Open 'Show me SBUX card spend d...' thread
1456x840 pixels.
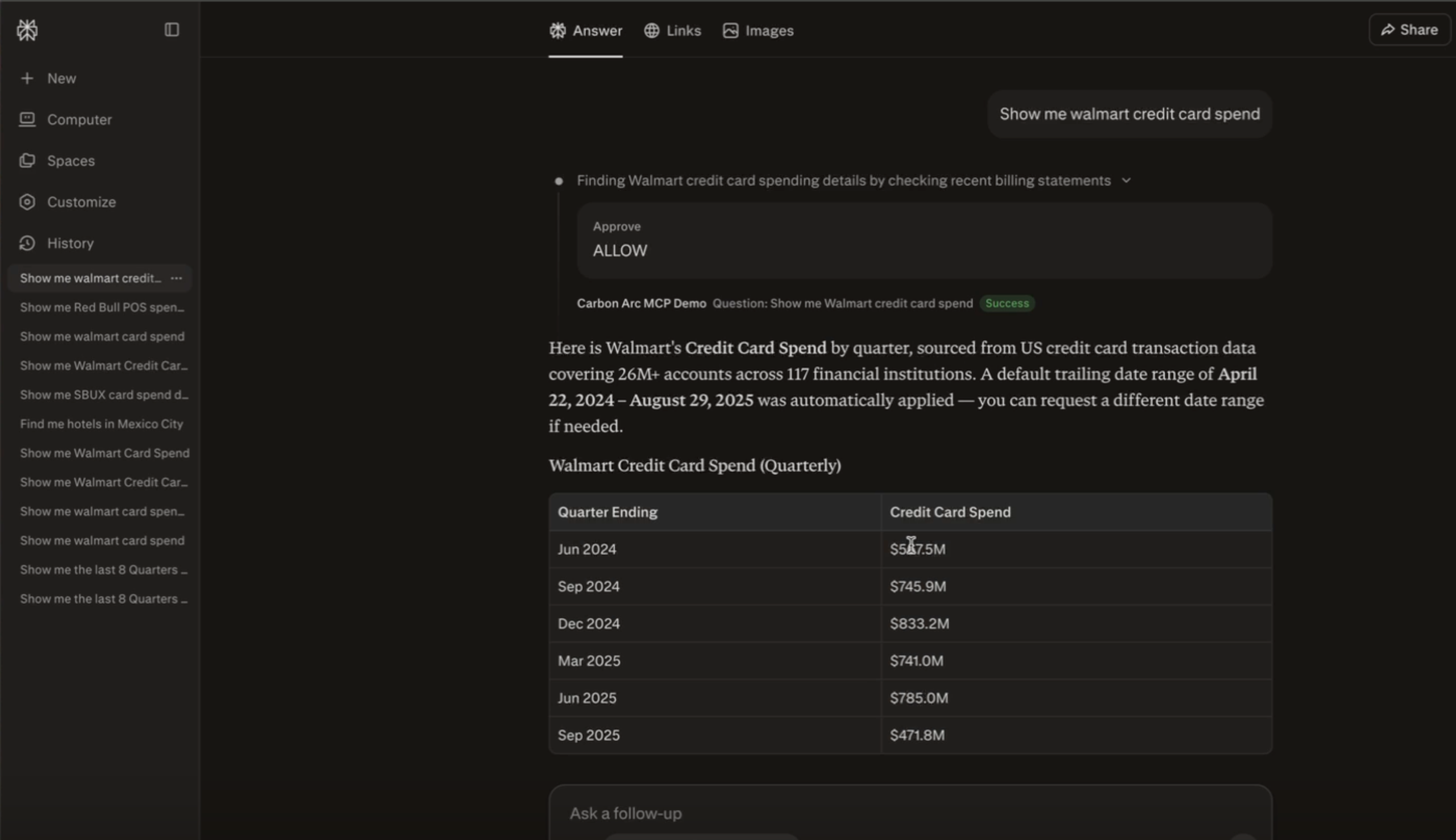point(104,395)
